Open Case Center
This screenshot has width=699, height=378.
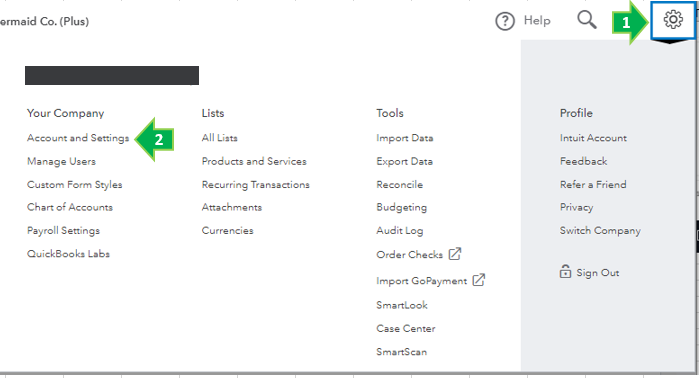(x=406, y=329)
